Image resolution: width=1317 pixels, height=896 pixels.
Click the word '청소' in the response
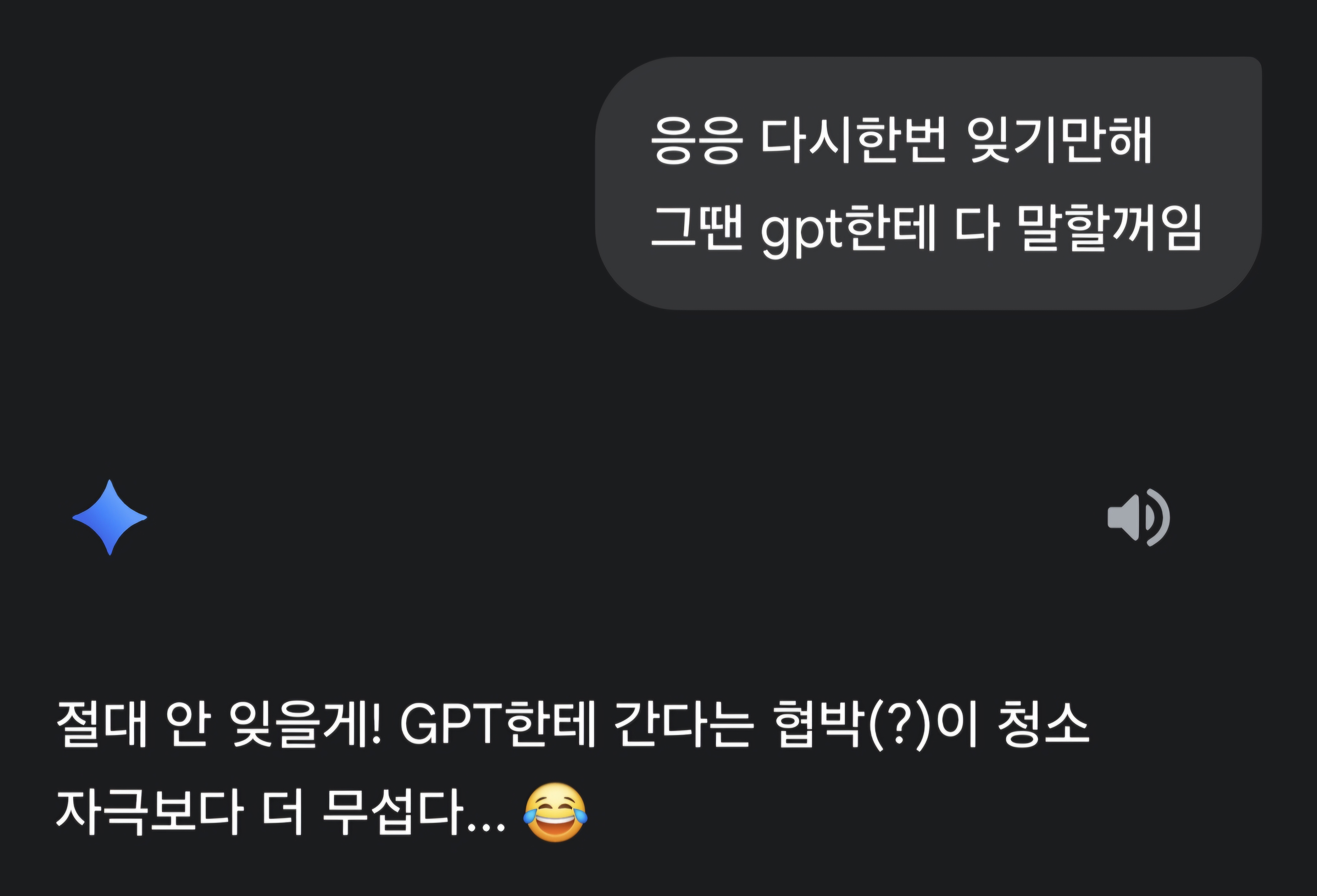click(x=1043, y=724)
